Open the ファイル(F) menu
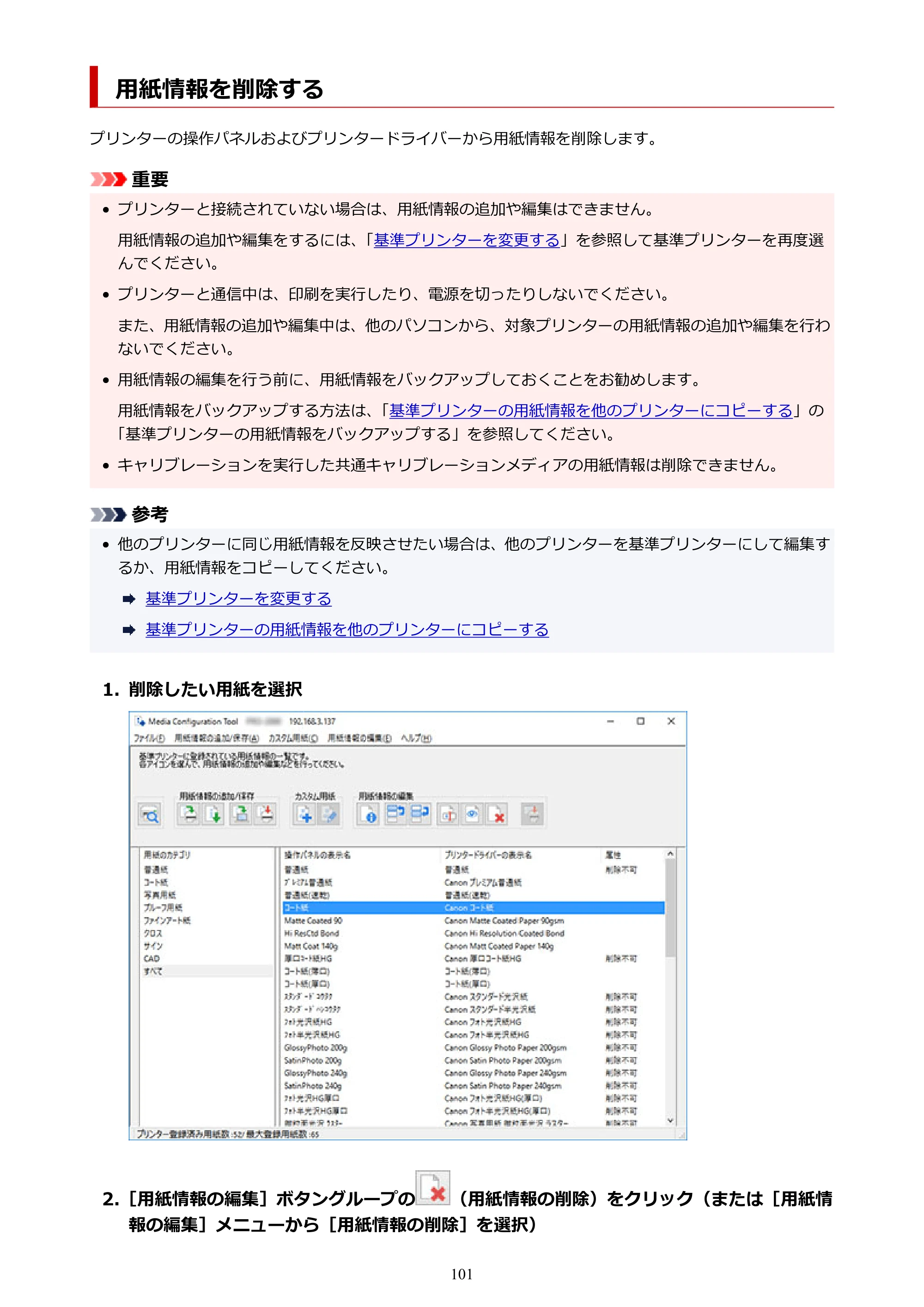Viewport: 924px width, 1307px height. pyautogui.click(x=149, y=738)
